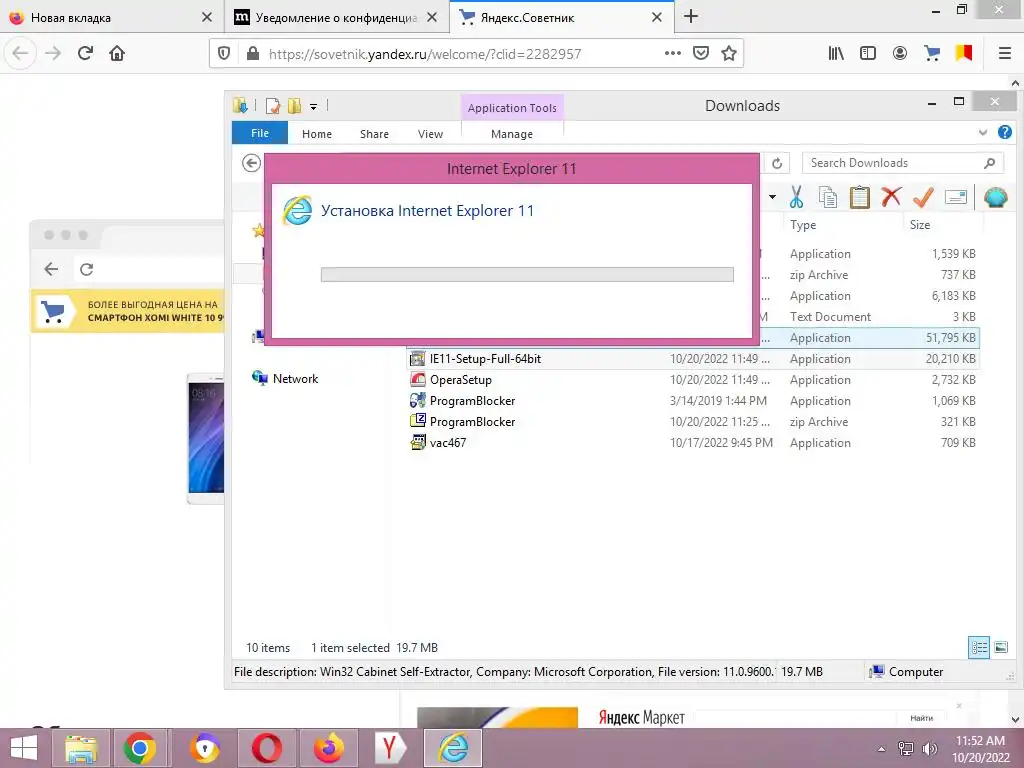Save page to Pocket
The height and width of the screenshot is (768, 1024).
701,53
